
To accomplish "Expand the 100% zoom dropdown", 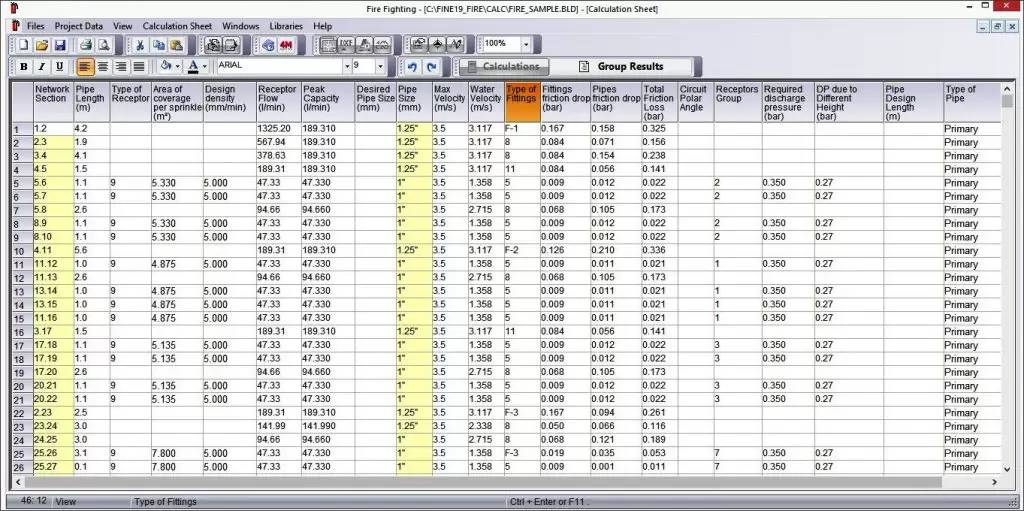I will 525,45.
